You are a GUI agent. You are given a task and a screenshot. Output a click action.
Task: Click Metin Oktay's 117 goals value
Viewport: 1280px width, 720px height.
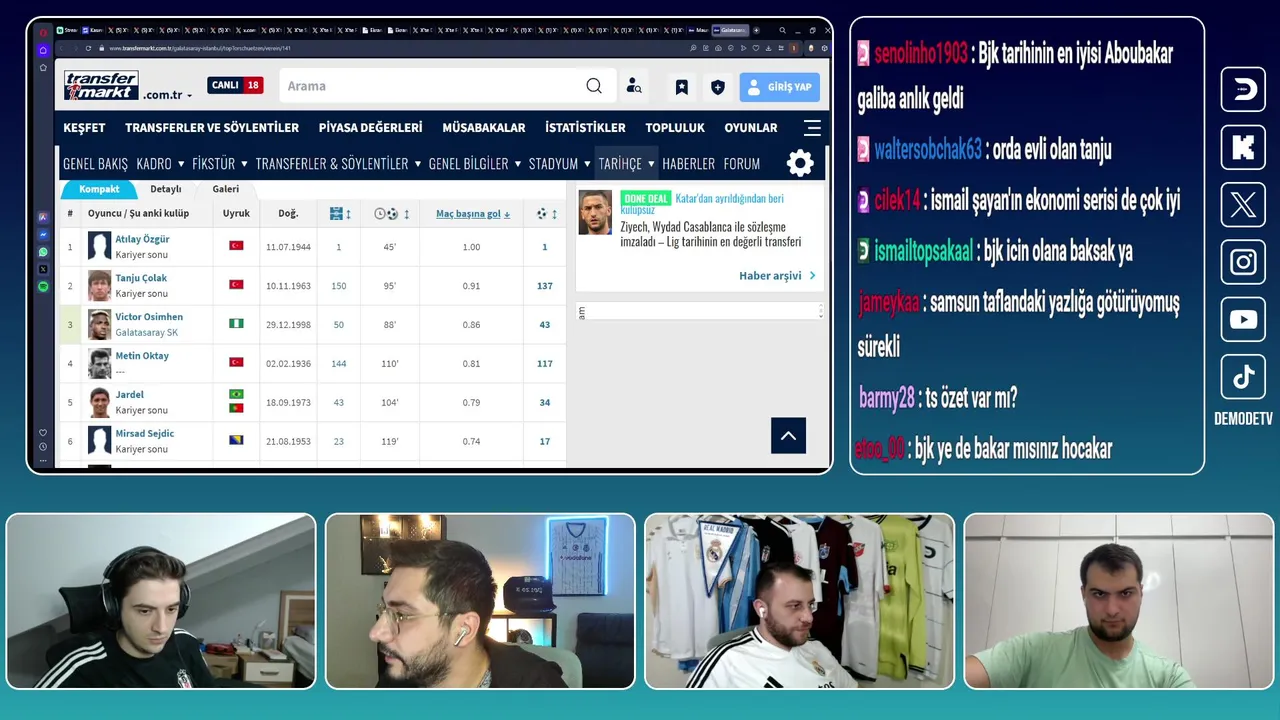coord(545,364)
